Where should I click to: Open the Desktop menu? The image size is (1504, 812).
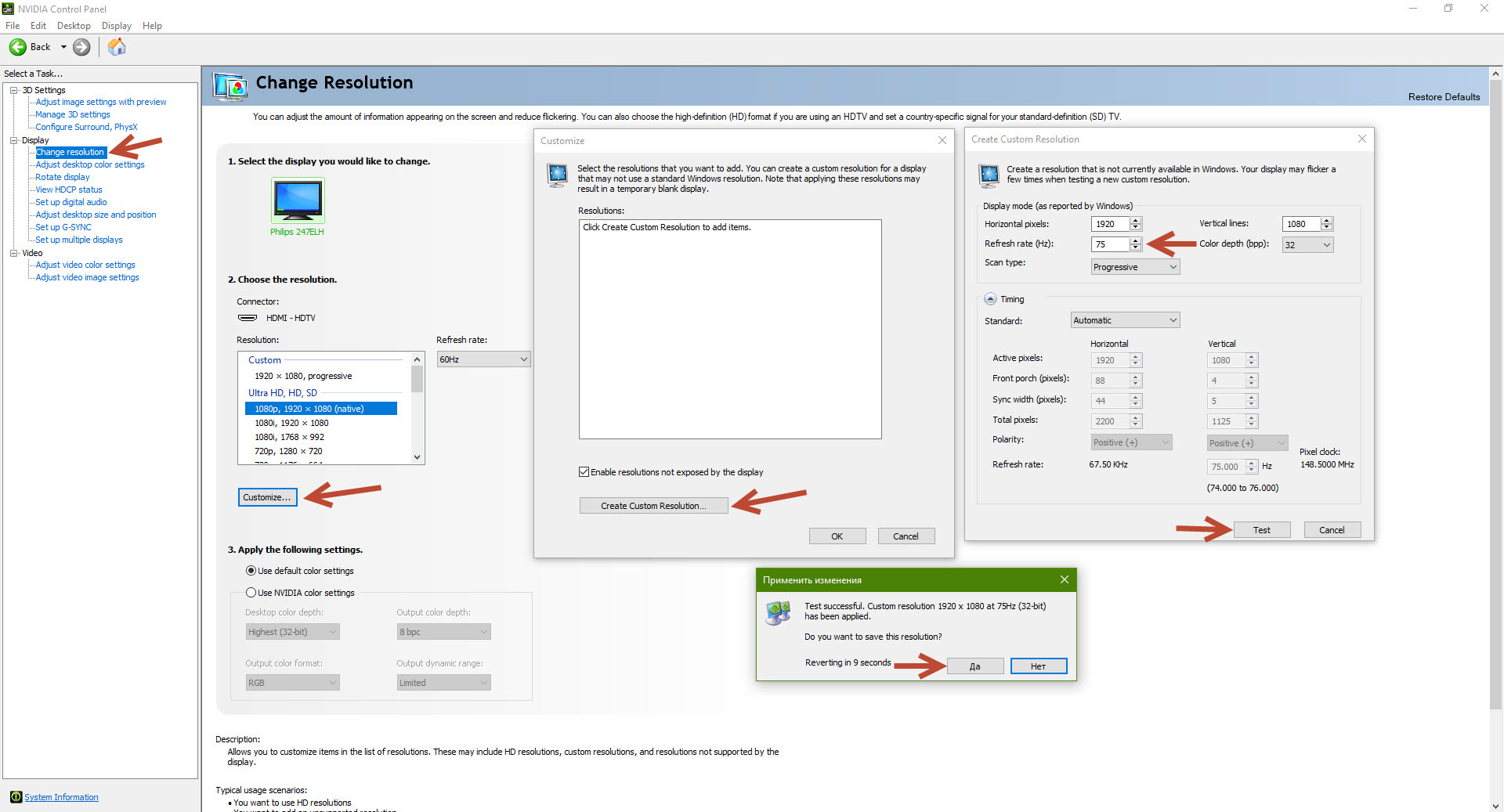[x=74, y=26]
